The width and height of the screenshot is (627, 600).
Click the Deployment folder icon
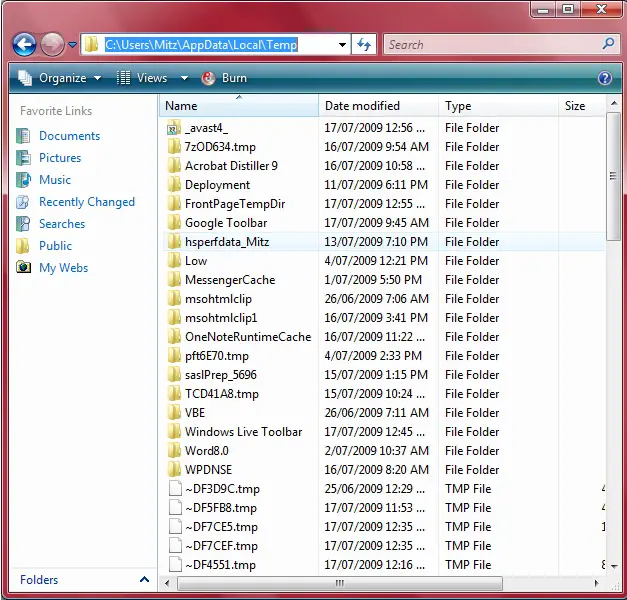coord(174,185)
